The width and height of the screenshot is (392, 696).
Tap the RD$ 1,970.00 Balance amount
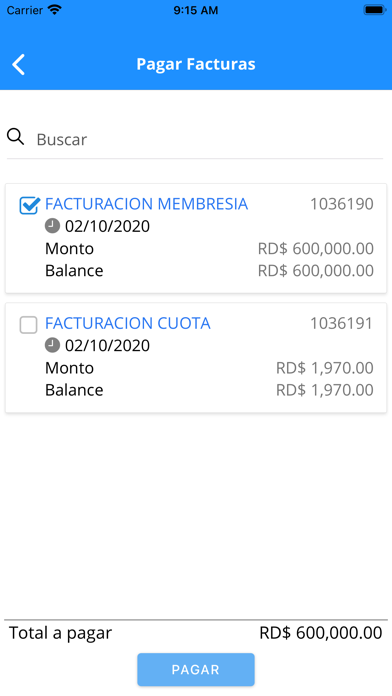pyautogui.click(x=325, y=390)
